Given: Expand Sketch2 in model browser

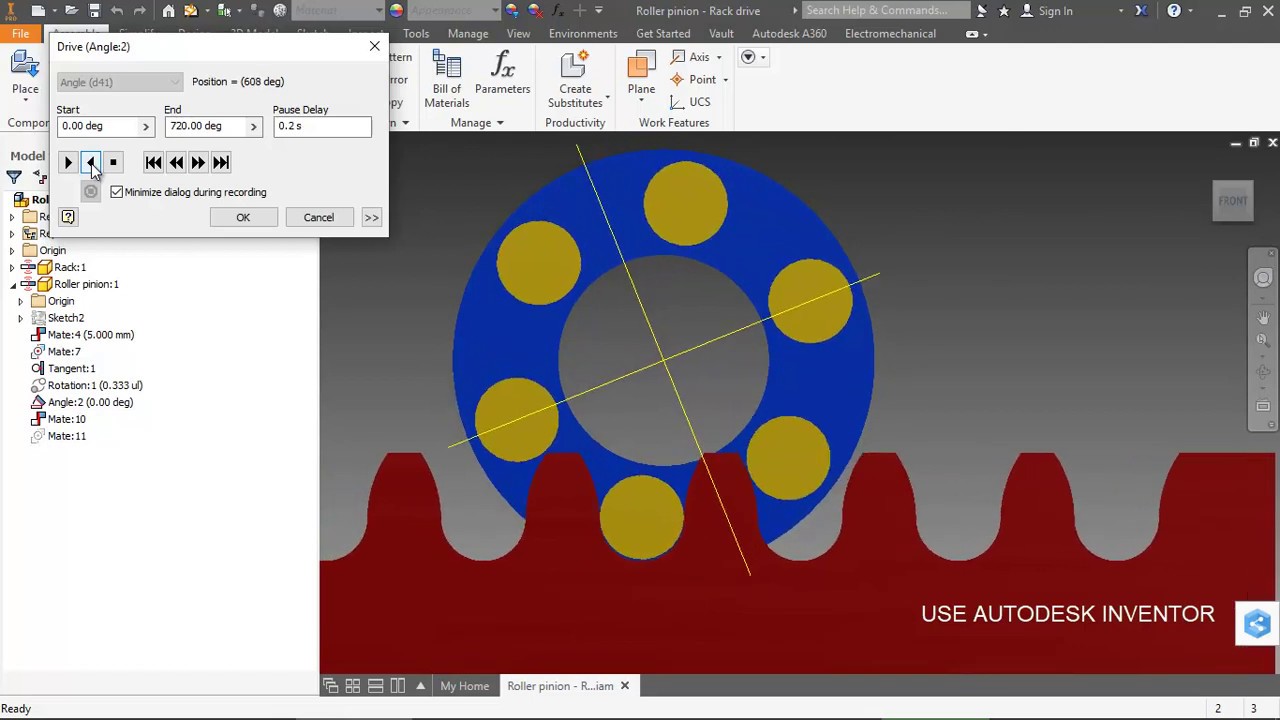Looking at the screenshot, I should click(x=20, y=318).
